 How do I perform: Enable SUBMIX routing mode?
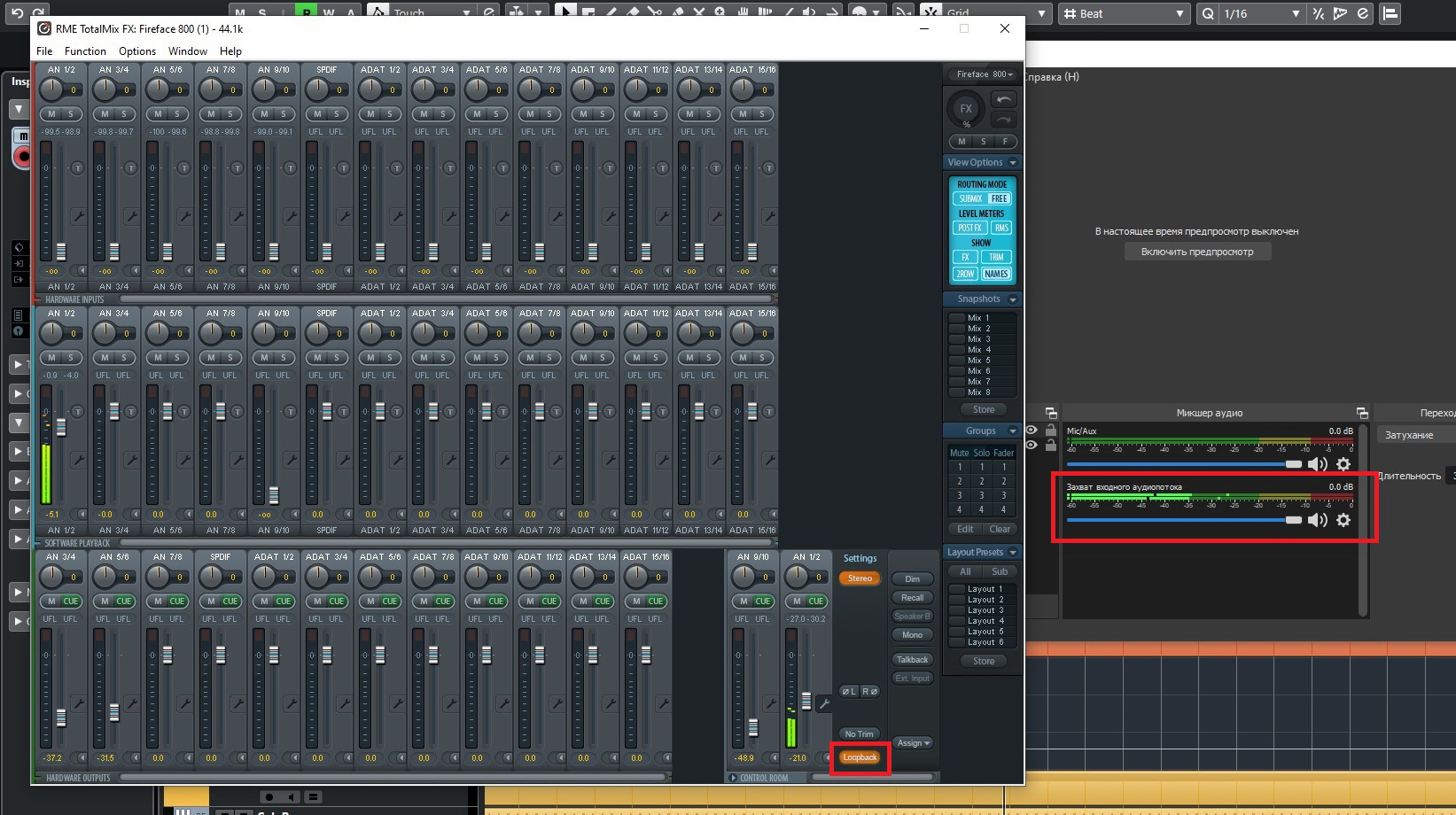pyautogui.click(x=970, y=199)
